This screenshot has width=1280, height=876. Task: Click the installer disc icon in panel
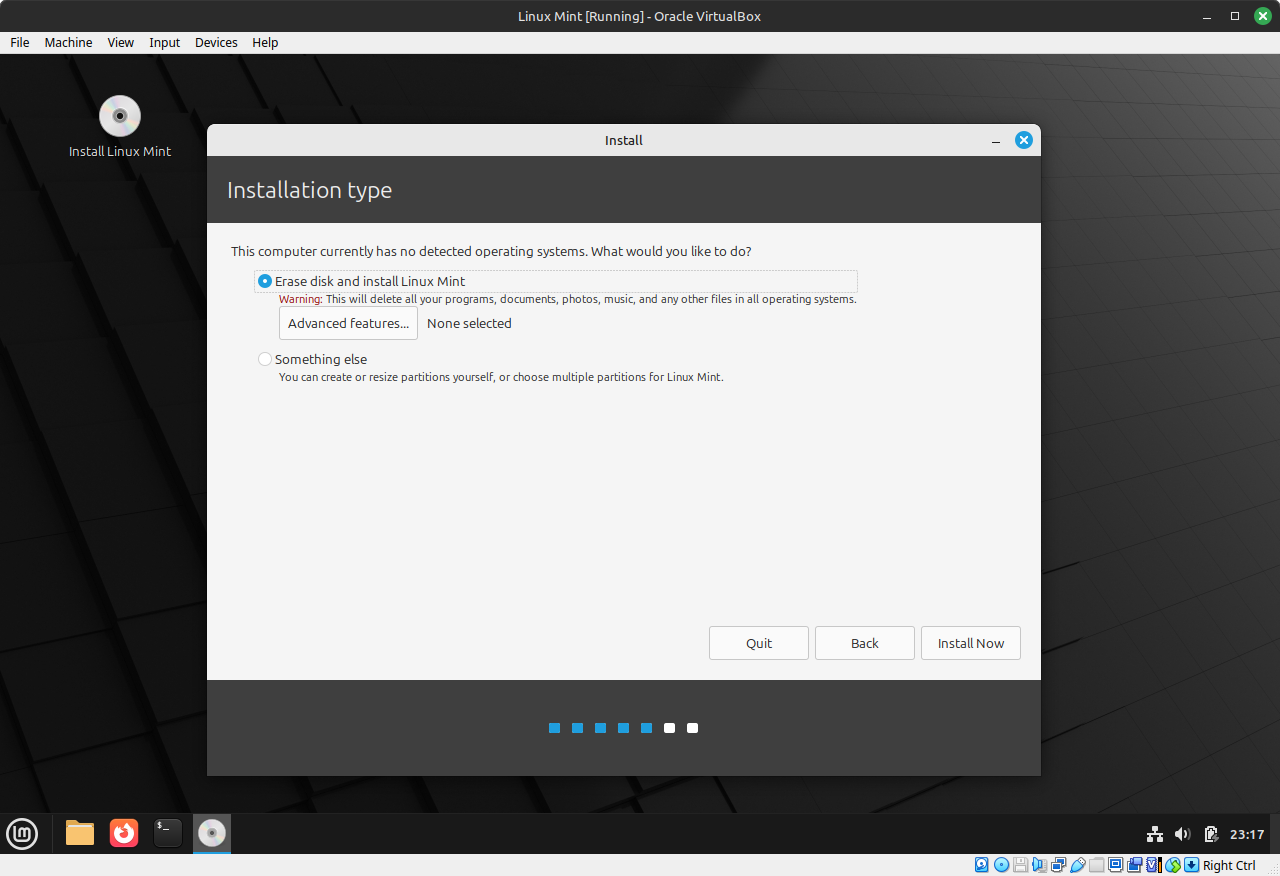212,833
